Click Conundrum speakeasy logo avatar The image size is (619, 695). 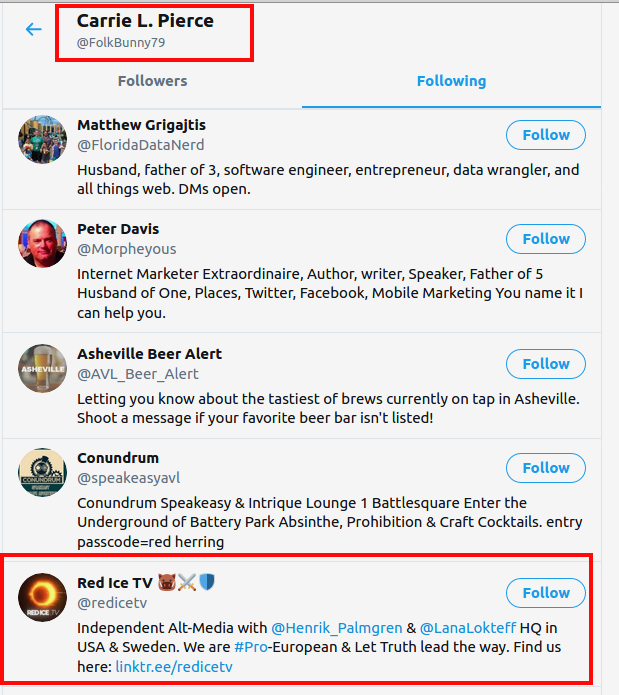coord(42,472)
